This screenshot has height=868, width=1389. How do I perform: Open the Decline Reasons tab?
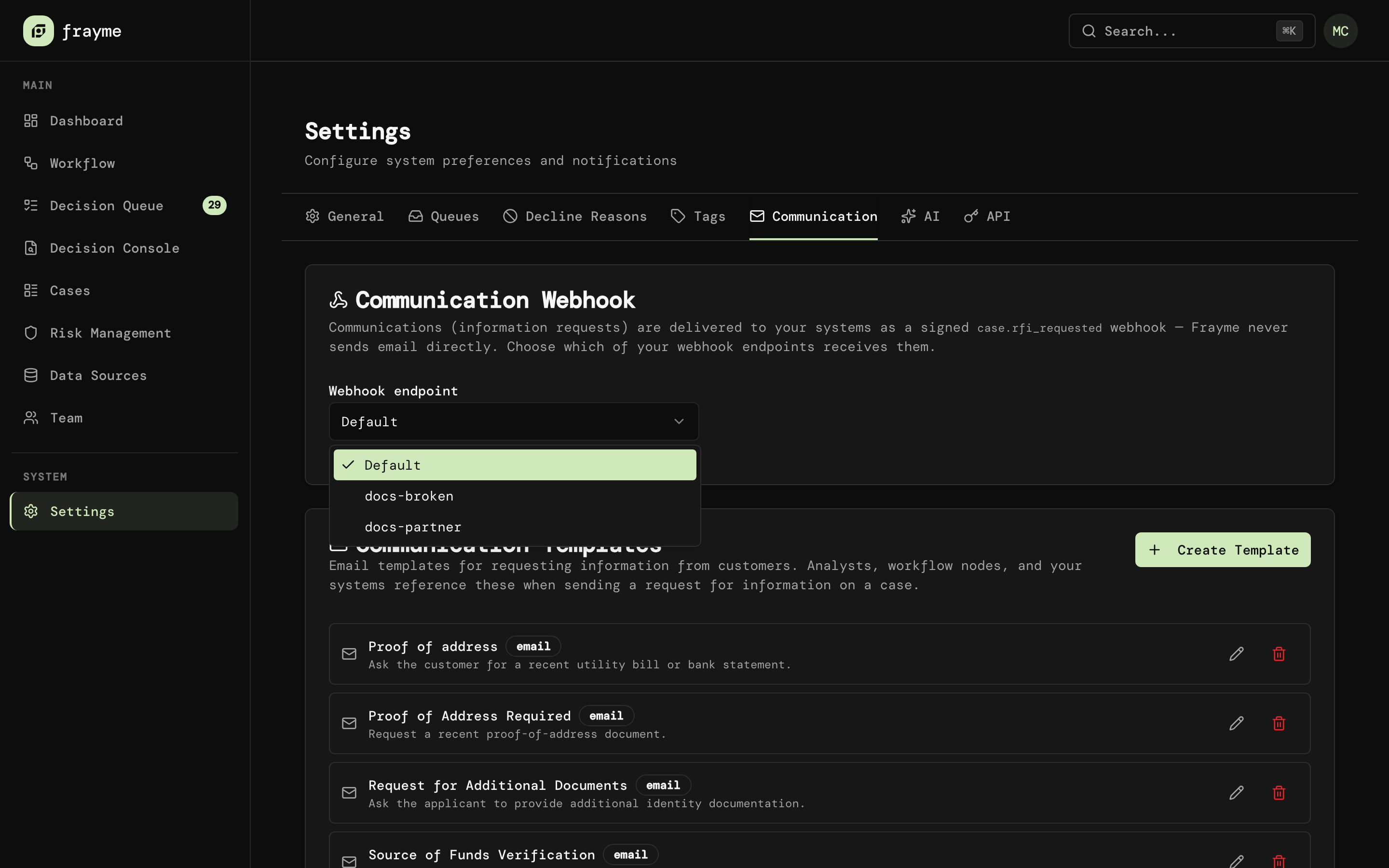coord(574,217)
